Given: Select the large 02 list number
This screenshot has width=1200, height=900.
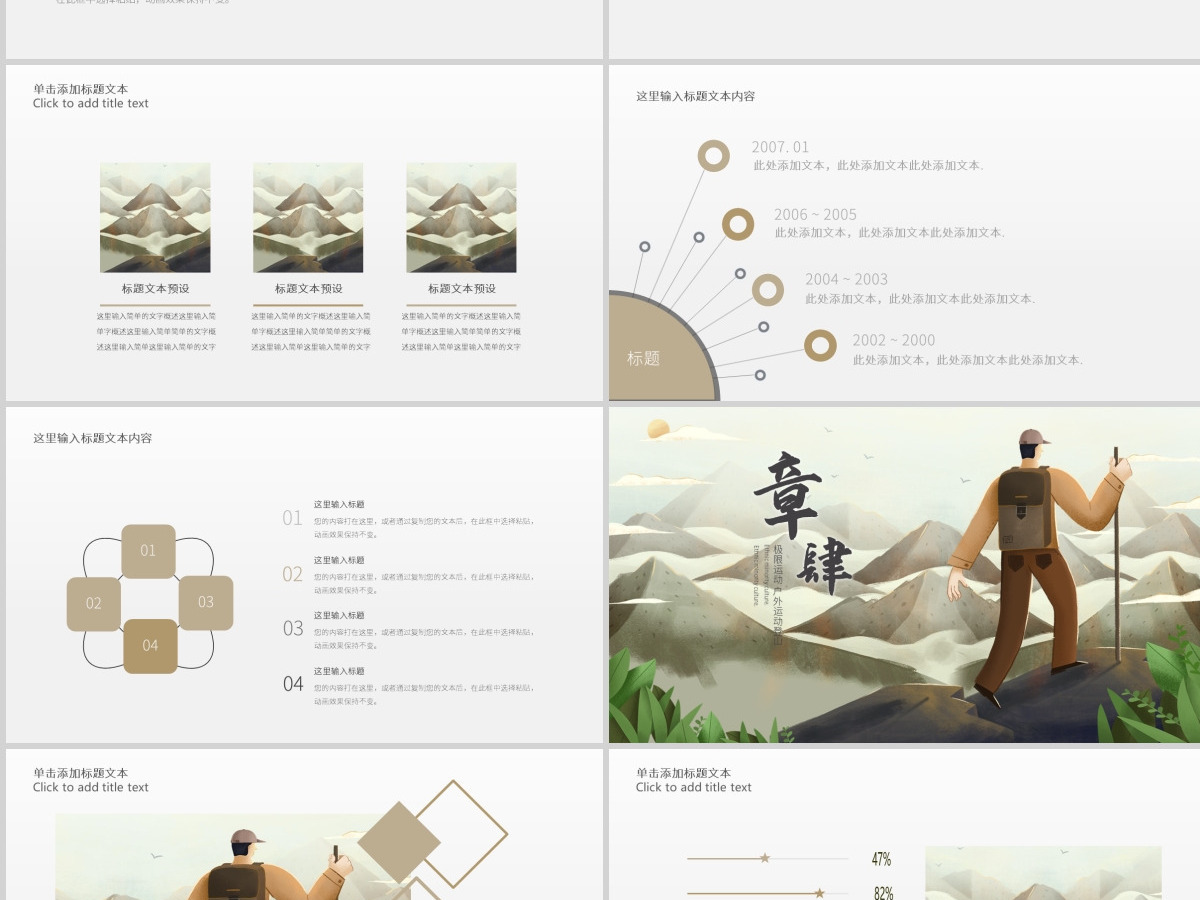Looking at the screenshot, I should point(292,574).
